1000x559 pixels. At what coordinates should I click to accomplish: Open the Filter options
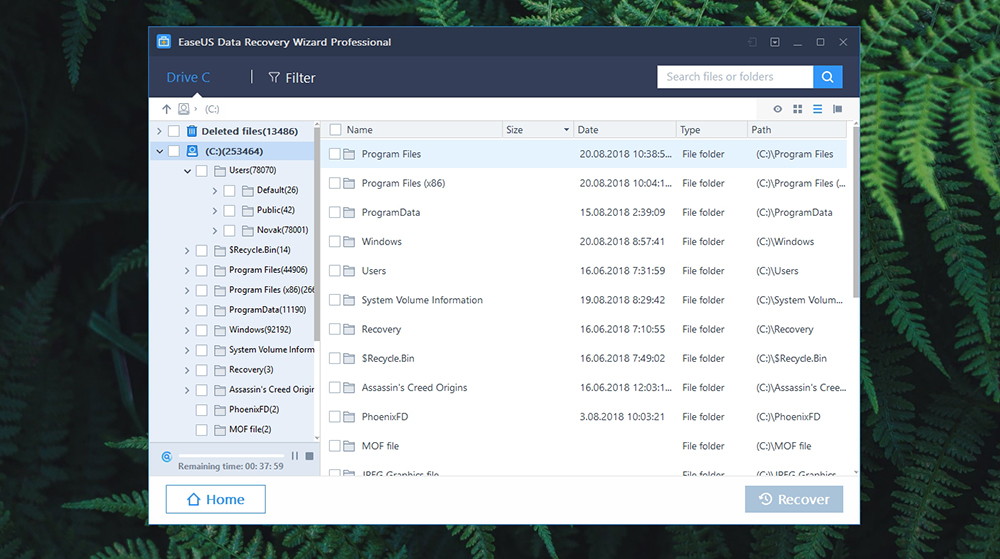pos(292,78)
